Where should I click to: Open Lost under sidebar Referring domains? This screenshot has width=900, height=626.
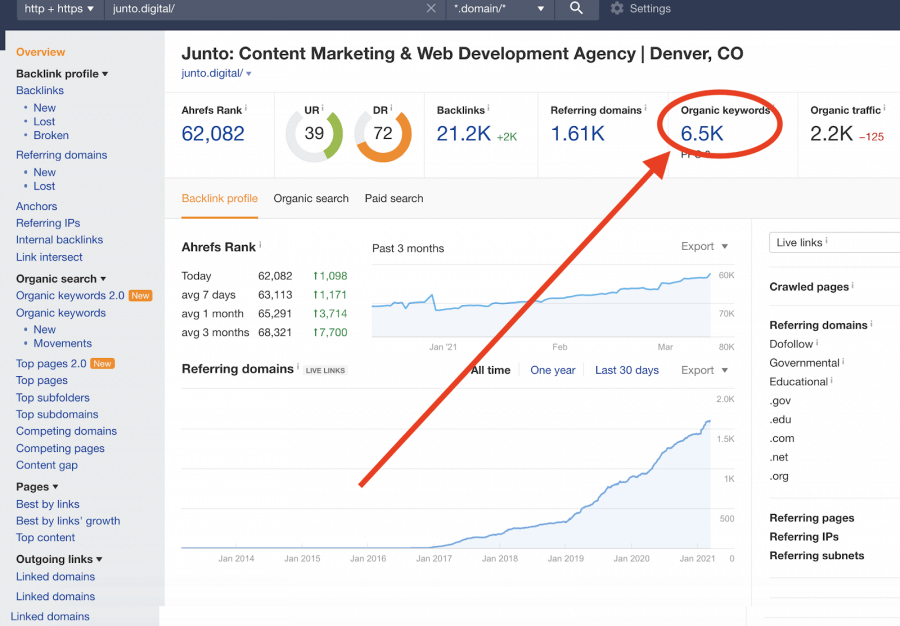coord(44,186)
